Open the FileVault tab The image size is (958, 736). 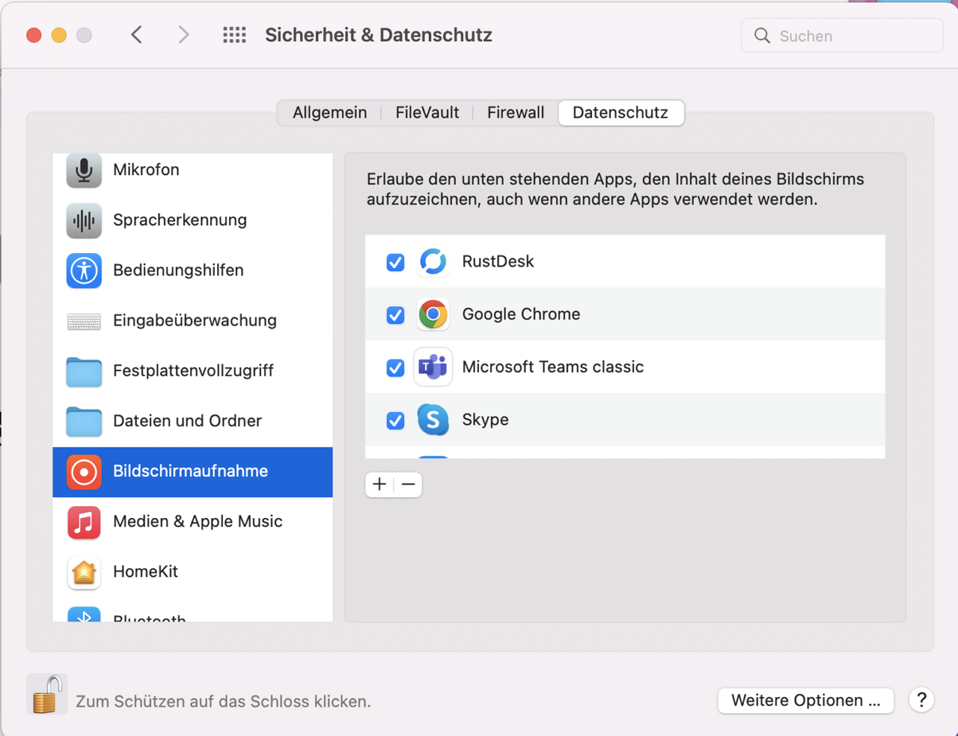(427, 113)
